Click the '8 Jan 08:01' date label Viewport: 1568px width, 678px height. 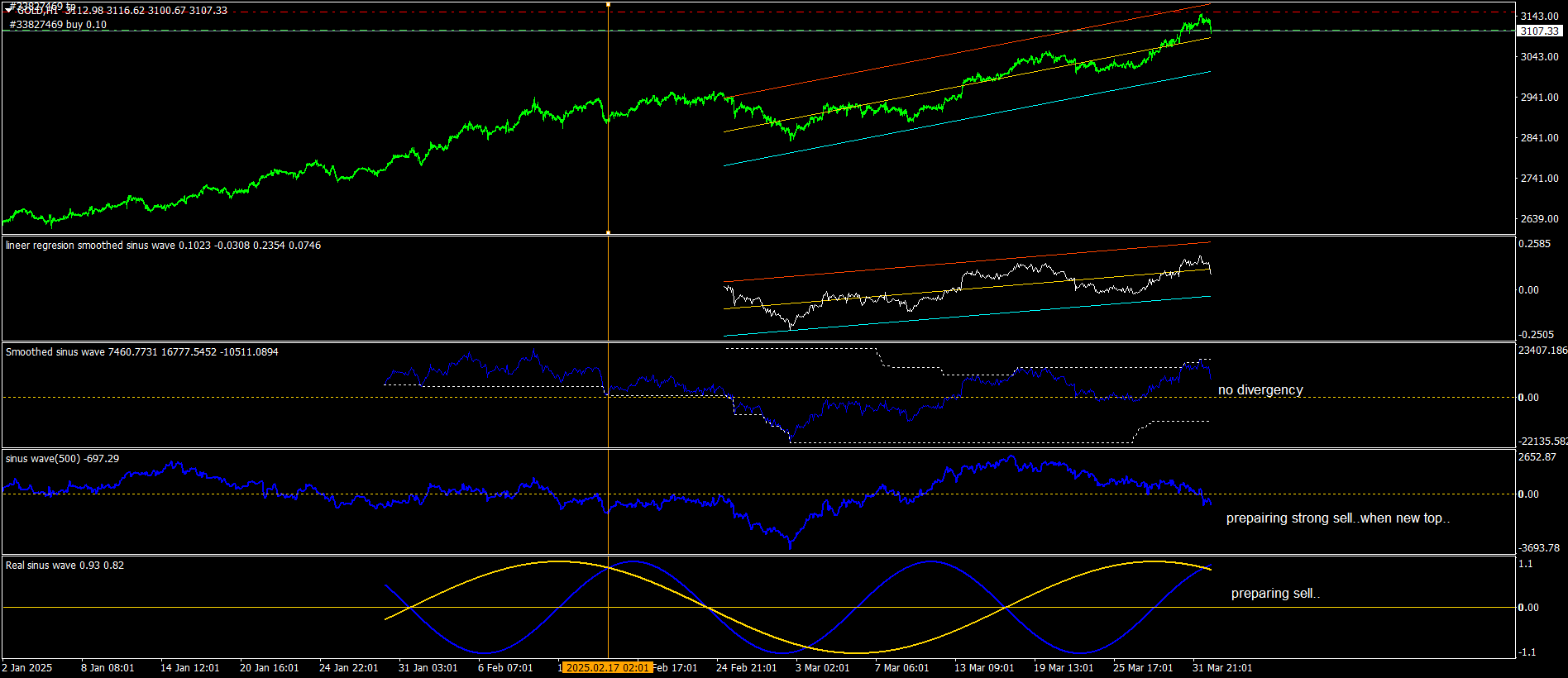(108, 668)
